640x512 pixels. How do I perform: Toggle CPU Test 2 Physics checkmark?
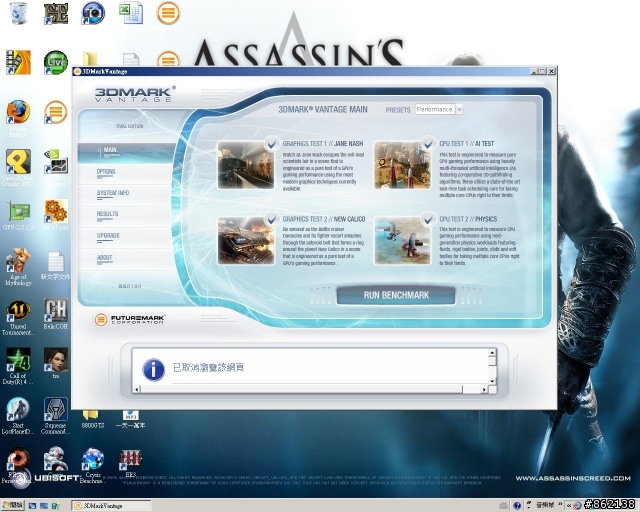tap(428, 220)
